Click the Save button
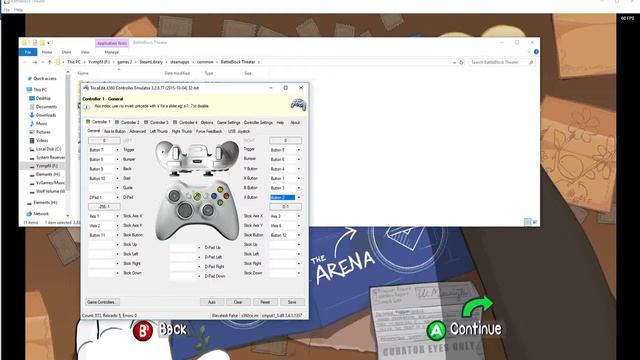This screenshot has width=640, height=360. coord(292,302)
